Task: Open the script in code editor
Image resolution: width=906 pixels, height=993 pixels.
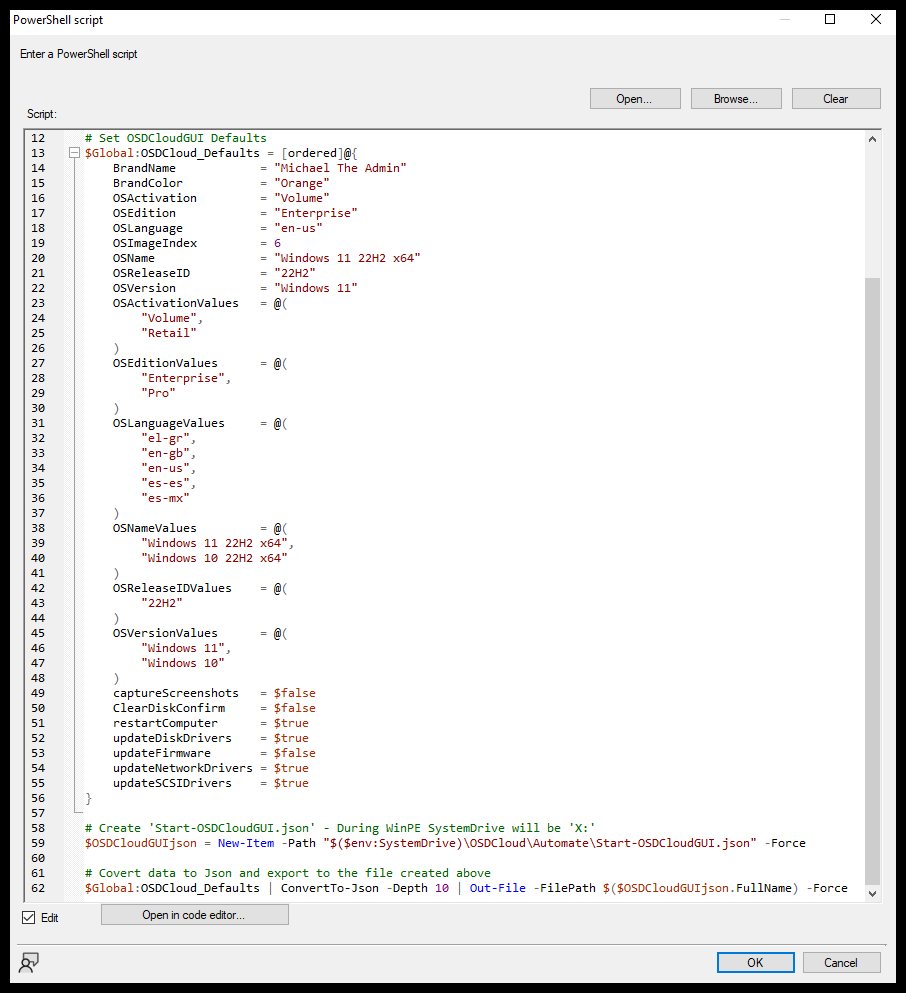Action: click(194, 914)
